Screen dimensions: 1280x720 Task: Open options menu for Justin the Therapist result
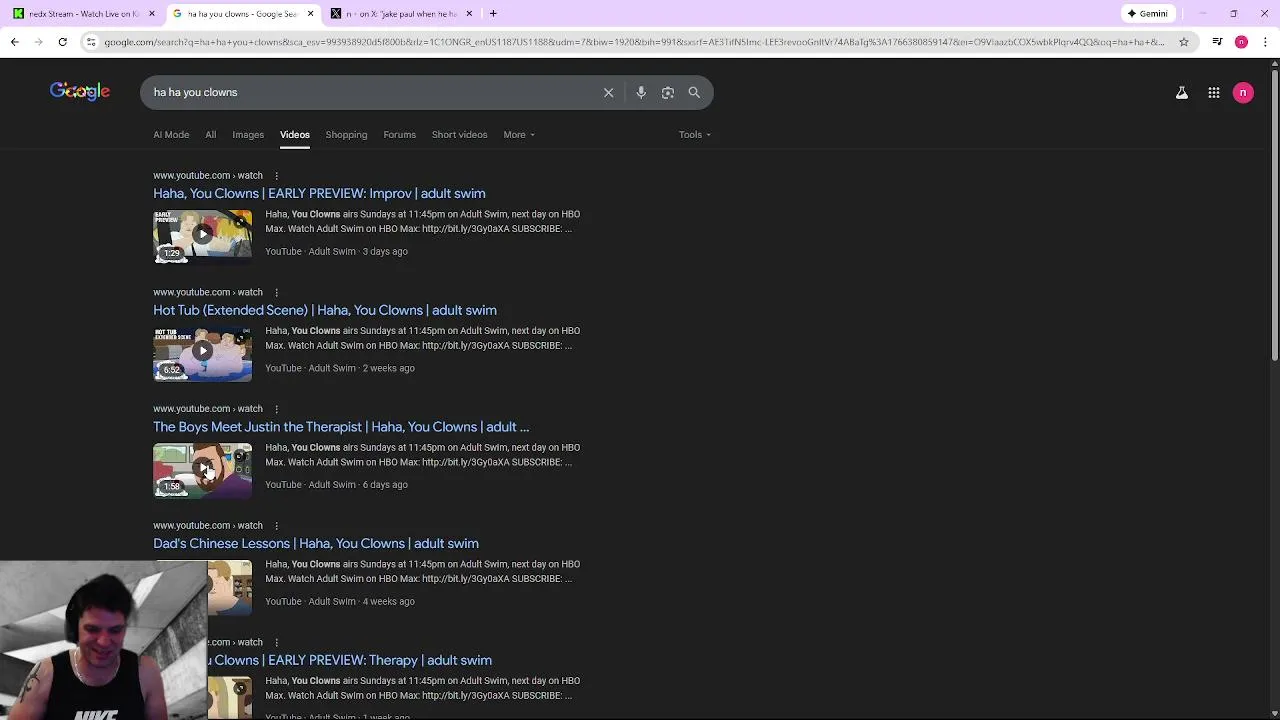click(x=276, y=409)
